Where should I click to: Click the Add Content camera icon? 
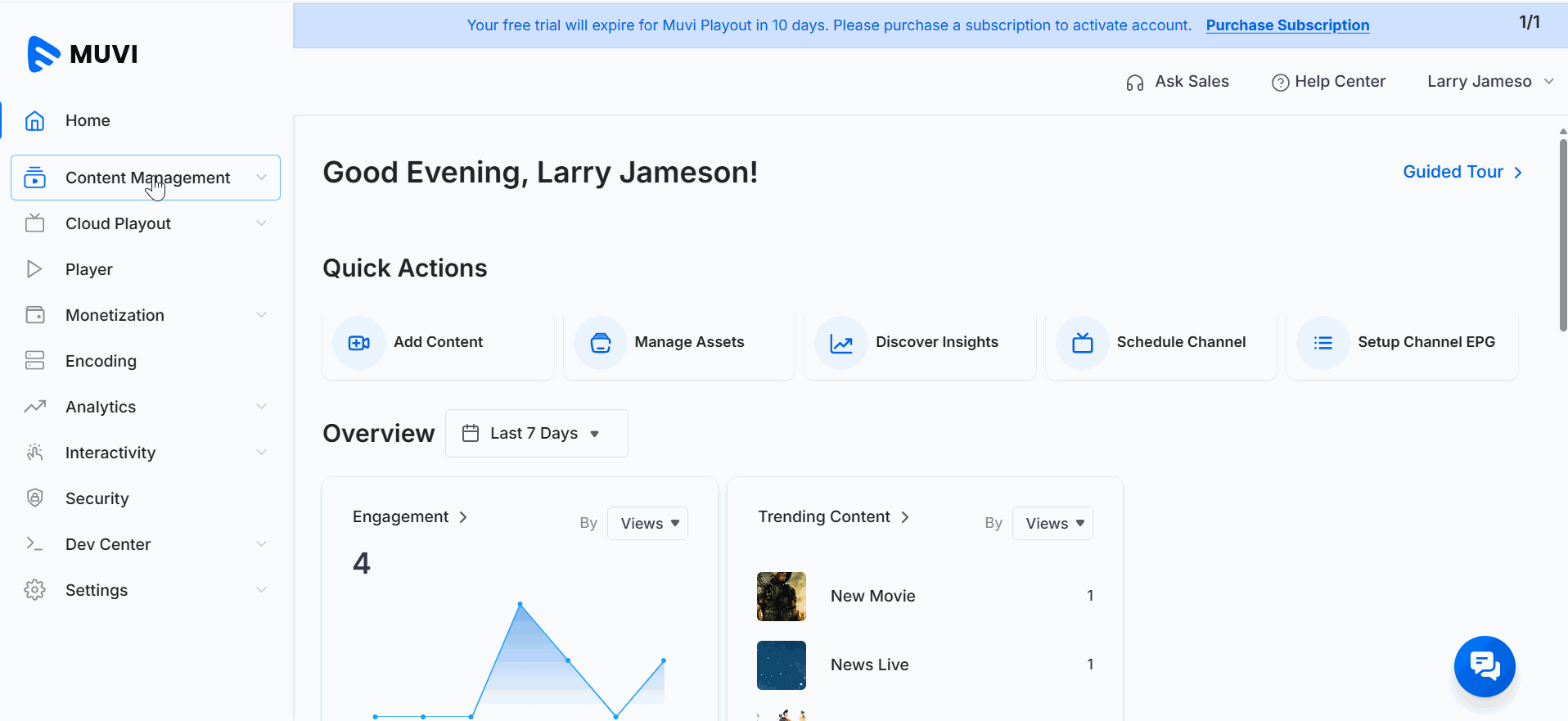(x=358, y=343)
